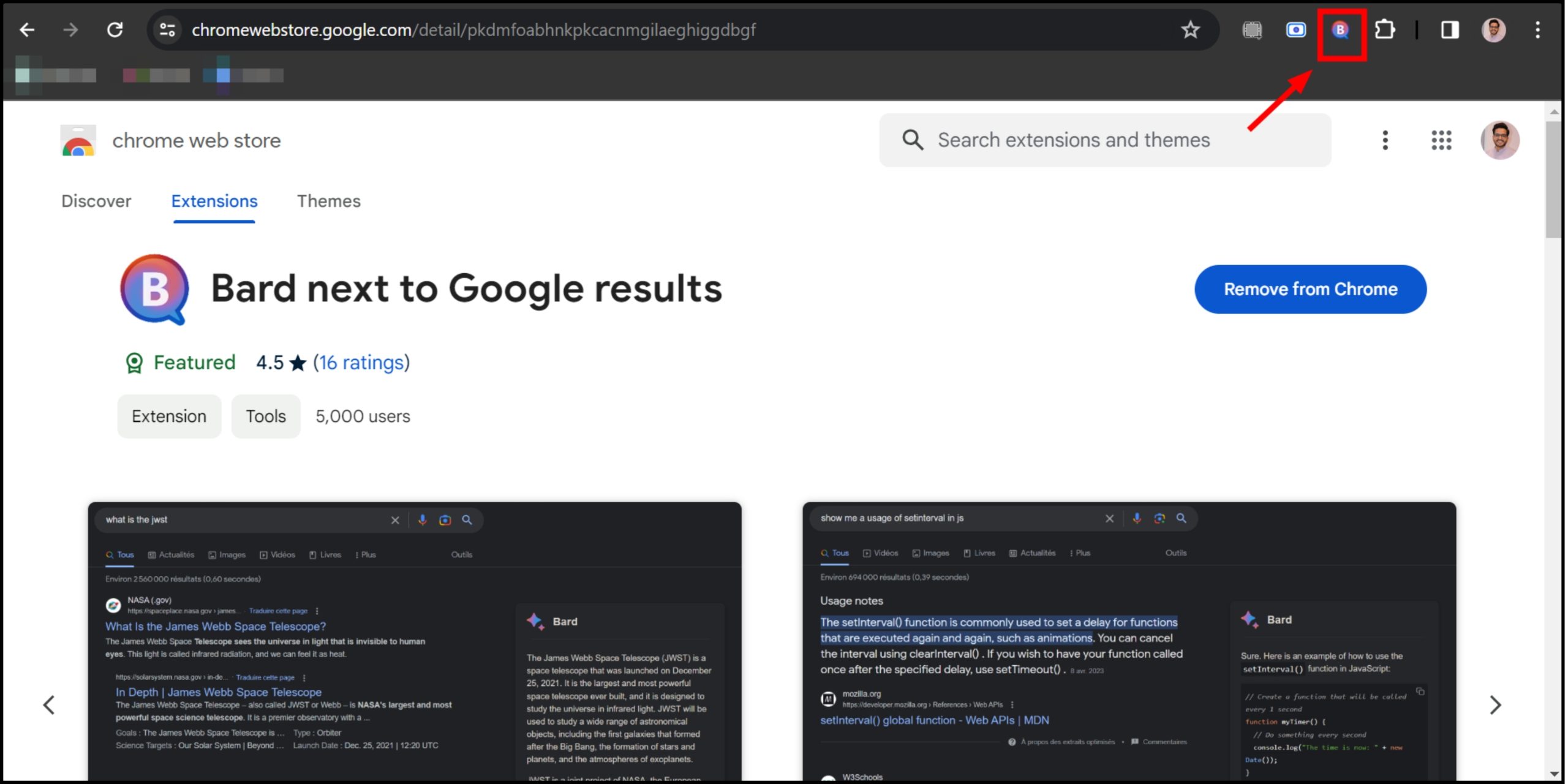Click the Tools category chip
The image size is (1568, 784).
[266, 417]
